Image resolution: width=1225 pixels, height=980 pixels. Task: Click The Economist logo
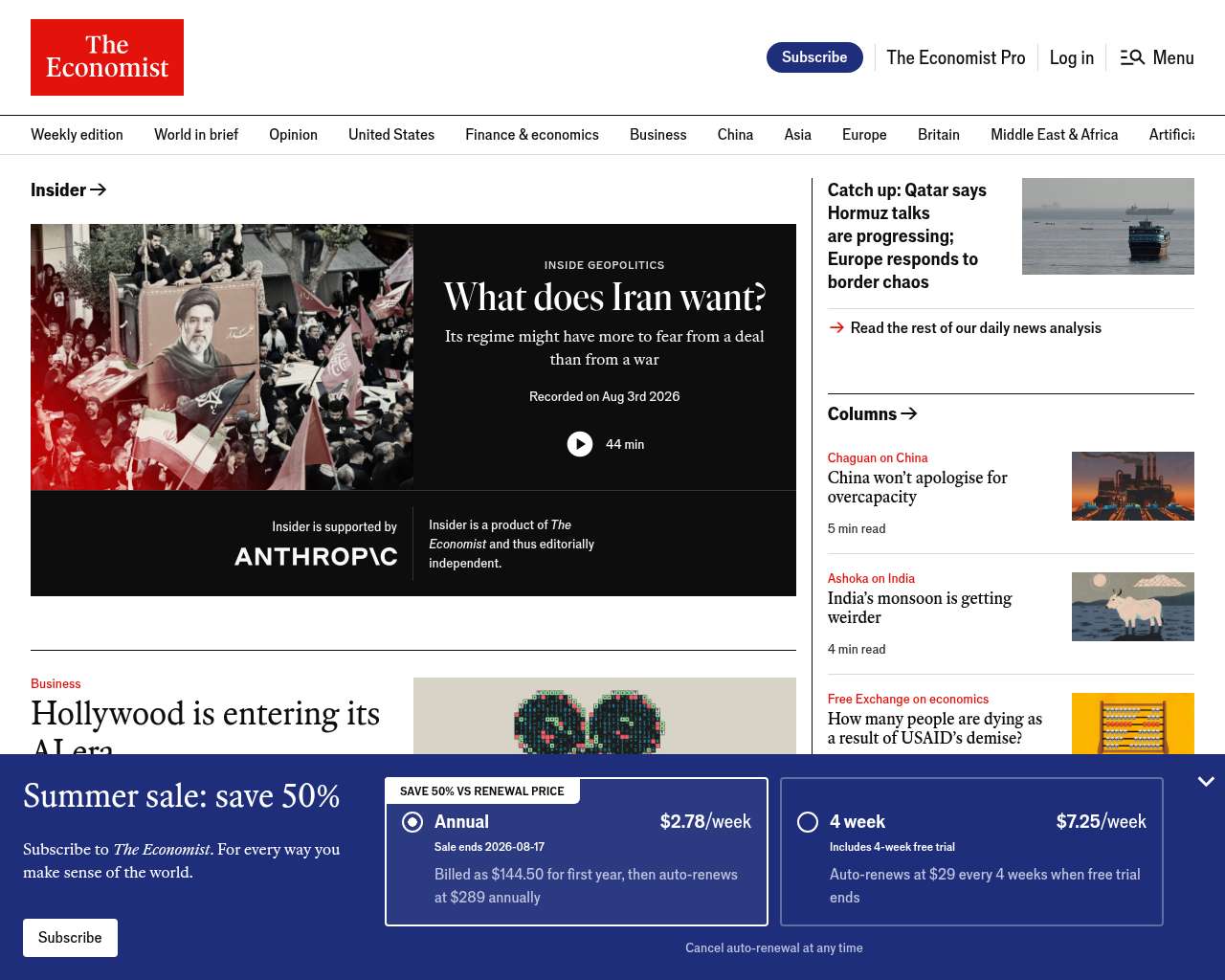[107, 57]
